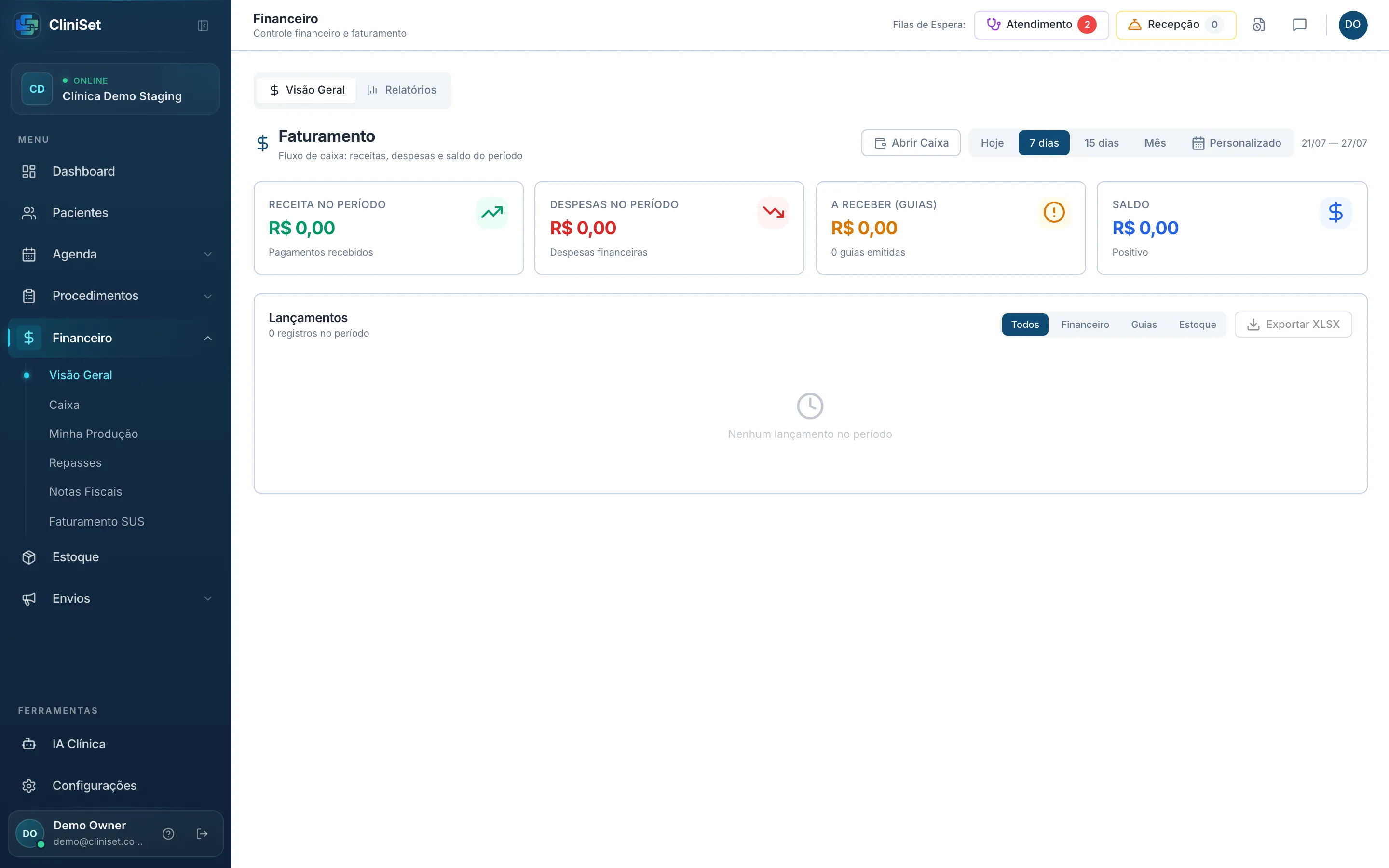Click the CliniSet logo icon
1389x868 pixels.
click(x=27, y=25)
